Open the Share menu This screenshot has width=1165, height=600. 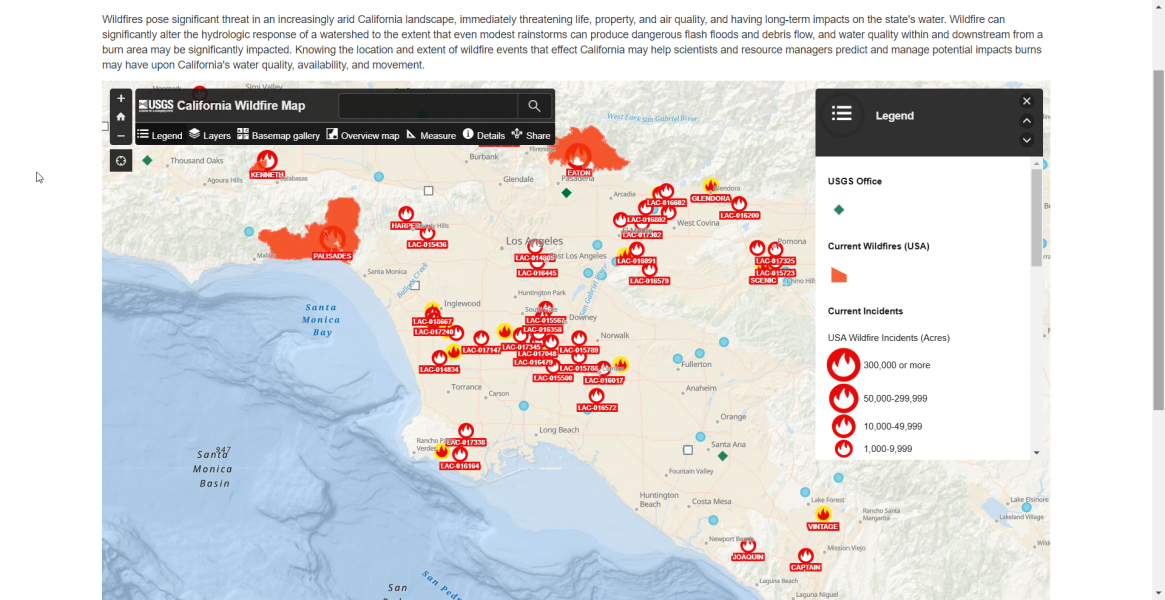click(531, 135)
